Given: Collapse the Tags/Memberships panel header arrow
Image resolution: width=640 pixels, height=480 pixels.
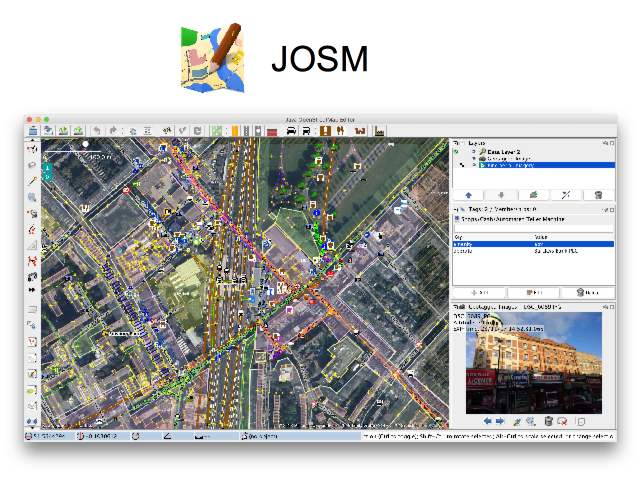Looking at the screenshot, I should click(x=457, y=209).
